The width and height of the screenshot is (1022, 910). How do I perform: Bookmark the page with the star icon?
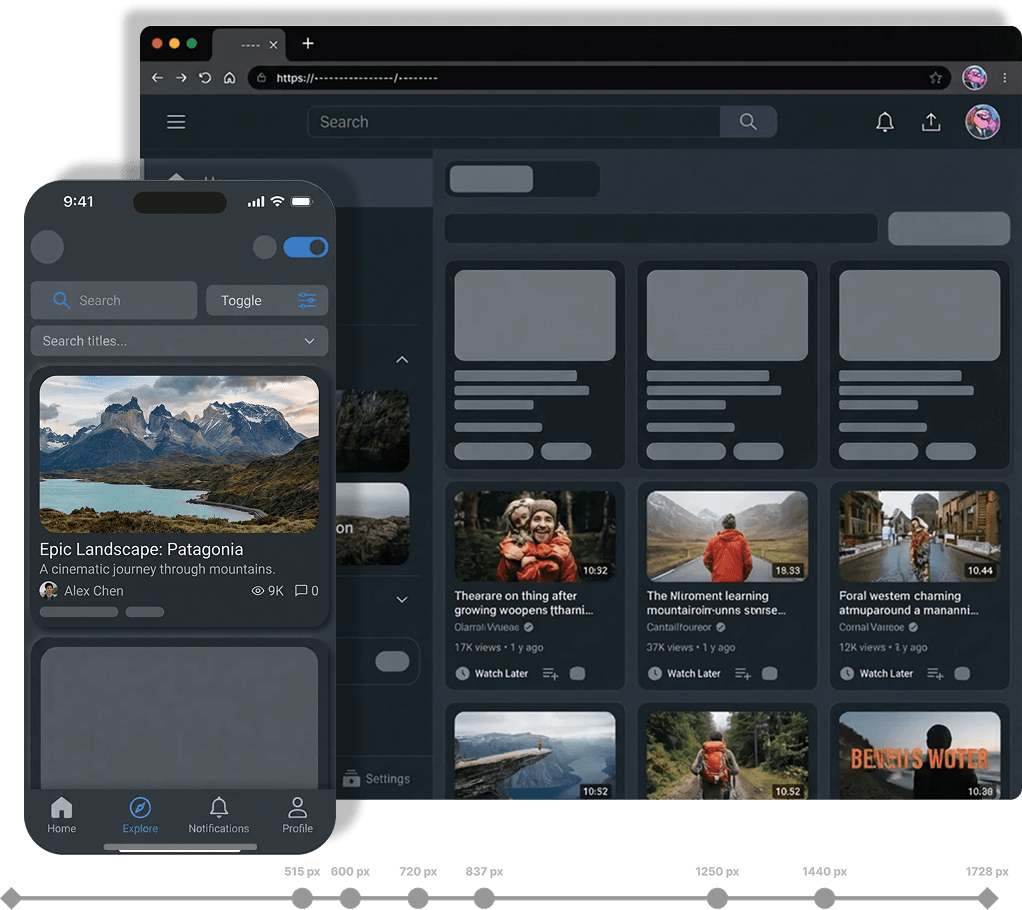(x=936, y=78)
